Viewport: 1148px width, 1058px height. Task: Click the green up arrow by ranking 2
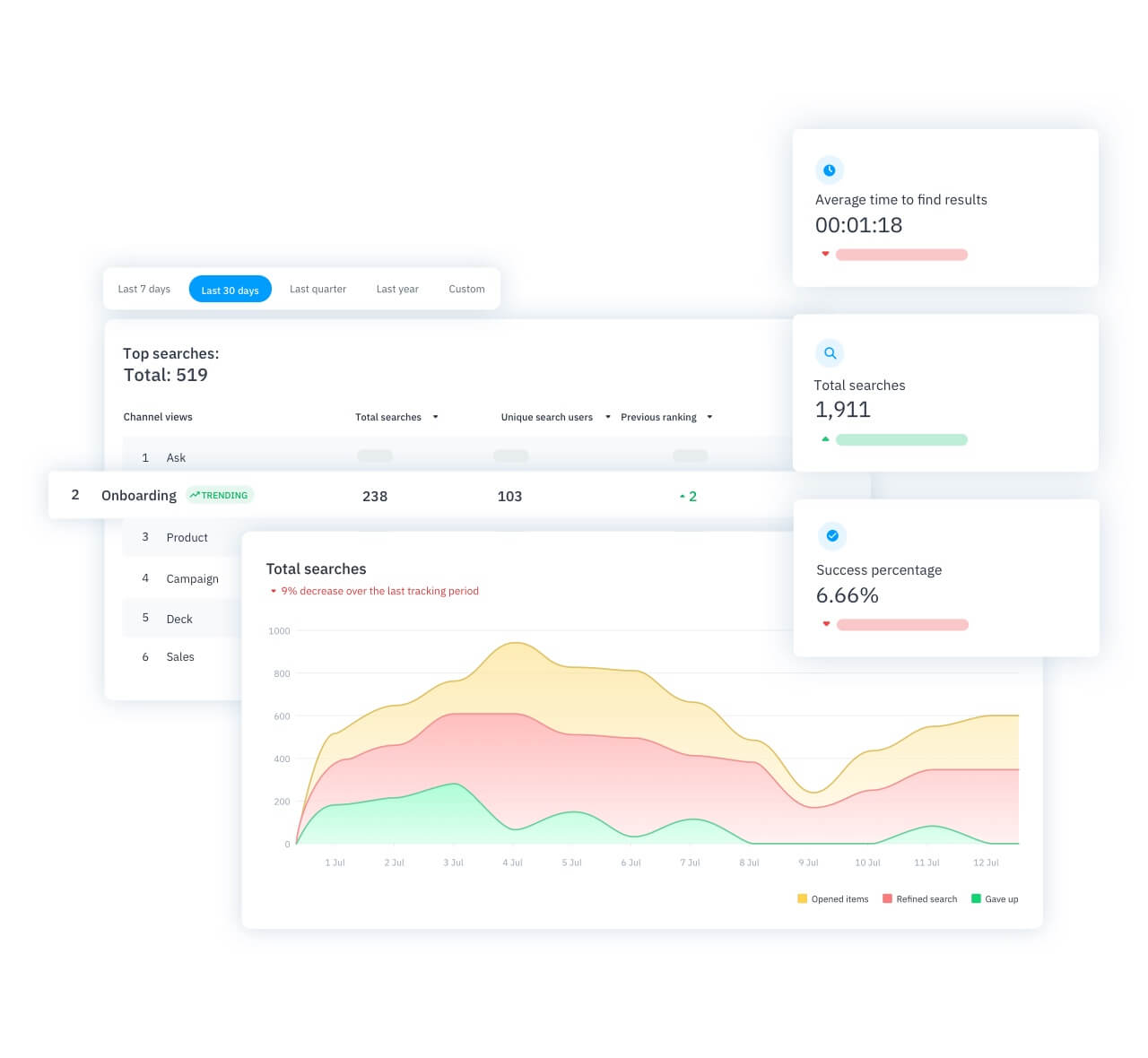click(683, 496)
